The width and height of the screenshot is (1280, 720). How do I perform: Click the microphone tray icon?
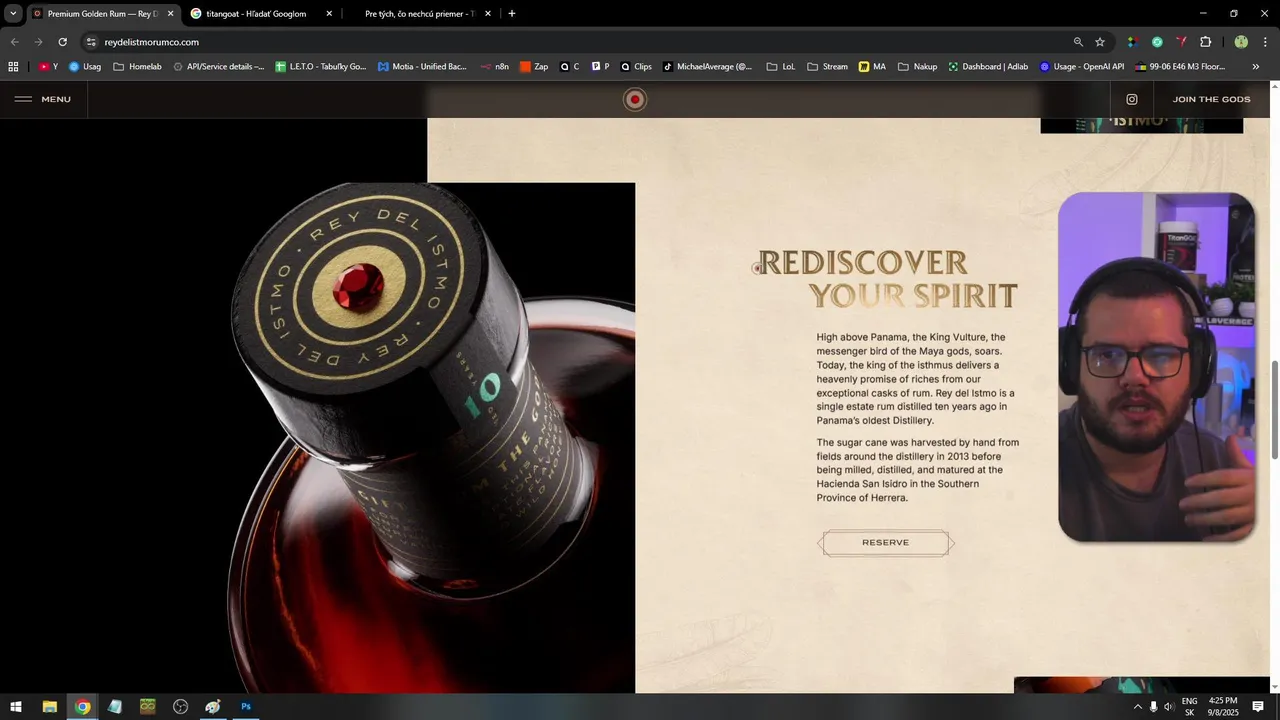[1153, 707]
